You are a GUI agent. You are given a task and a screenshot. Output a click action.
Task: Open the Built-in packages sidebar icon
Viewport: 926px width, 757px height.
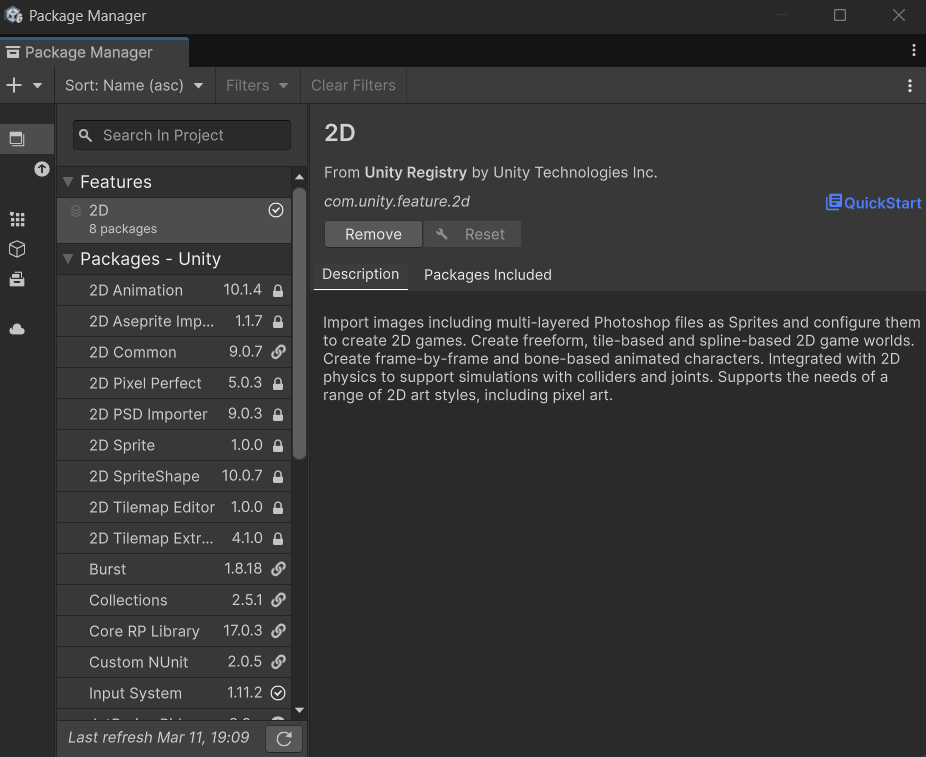17,279
